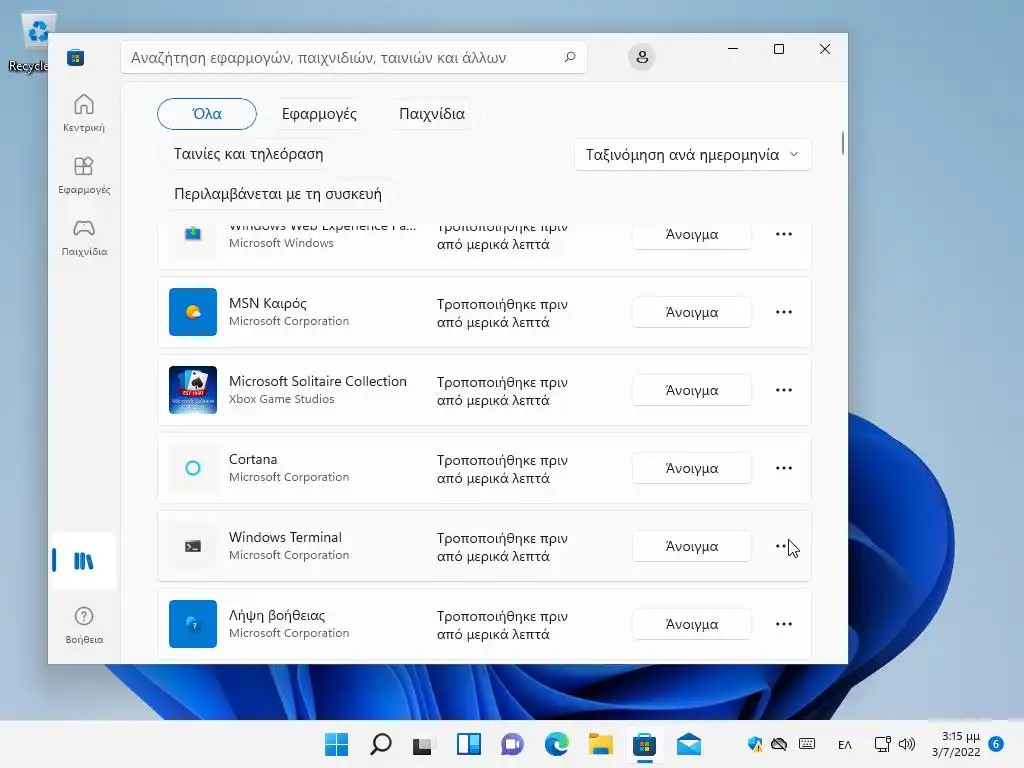Viewport: 1024px width, 768px height.
Task: Click Άνοιγμα for MSN Καιρός
Action: [692, 312]
